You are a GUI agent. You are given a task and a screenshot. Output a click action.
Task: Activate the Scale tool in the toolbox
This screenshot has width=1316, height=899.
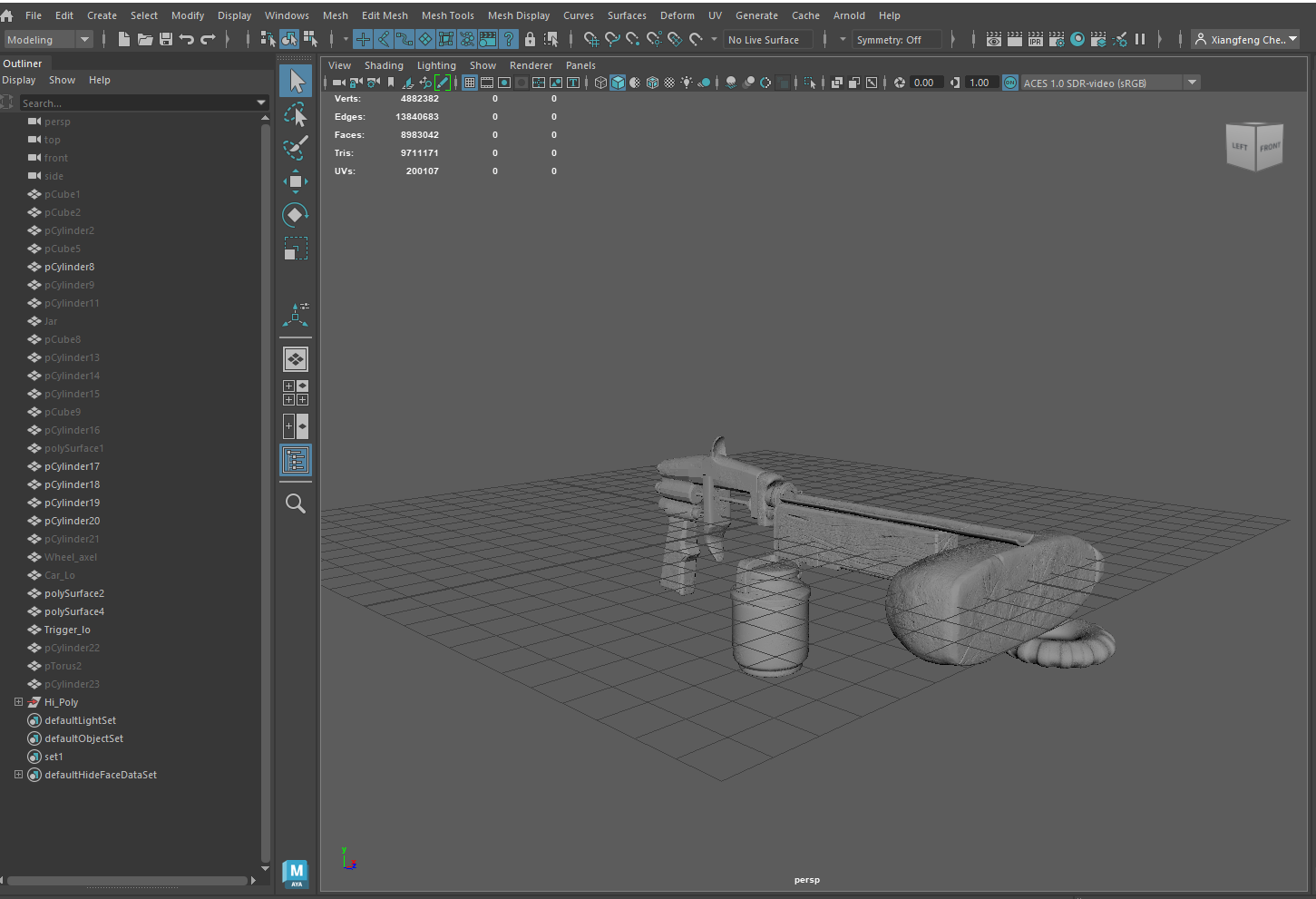(x=296, y=249)
